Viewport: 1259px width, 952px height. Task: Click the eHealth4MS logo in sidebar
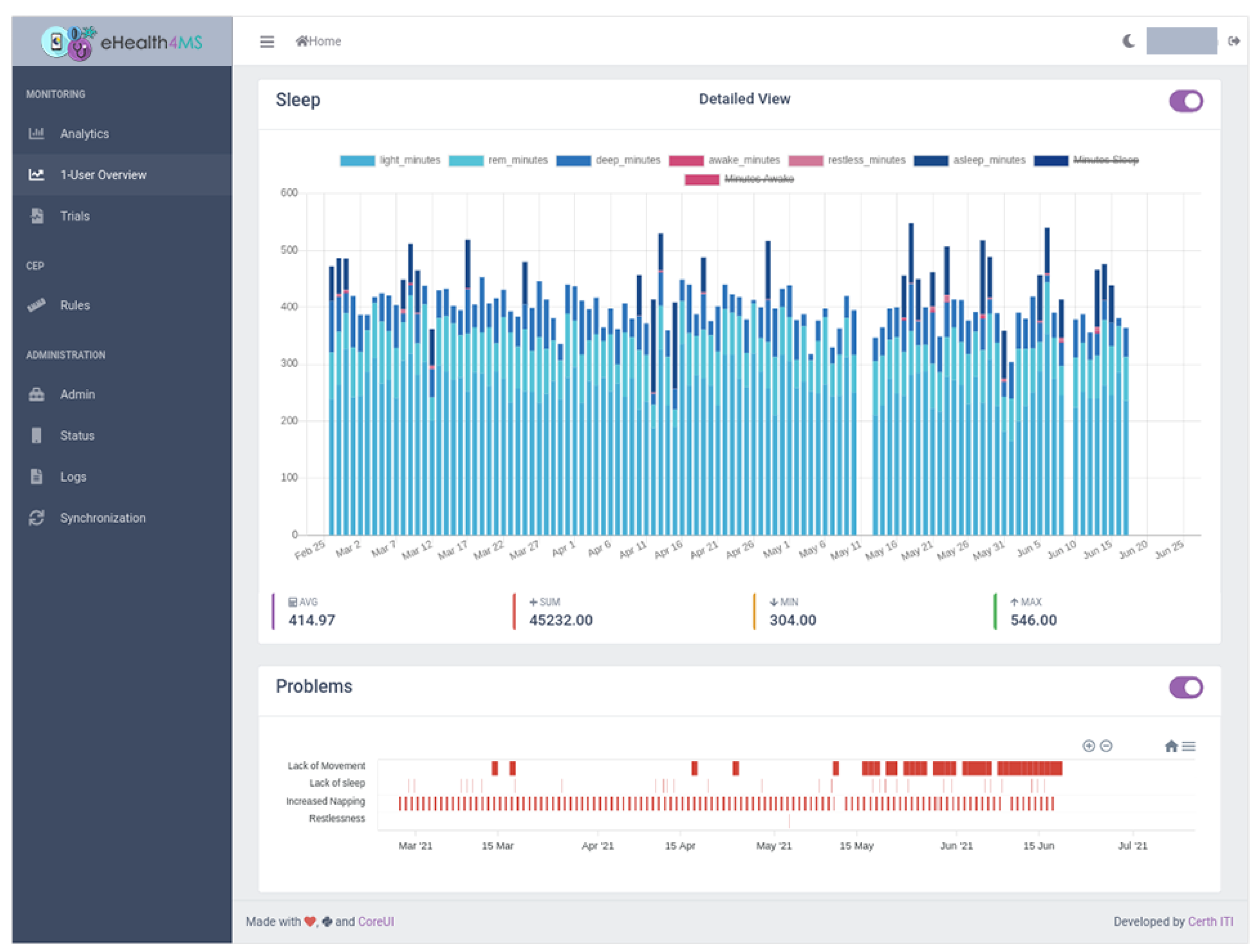[x=122, y=42]
